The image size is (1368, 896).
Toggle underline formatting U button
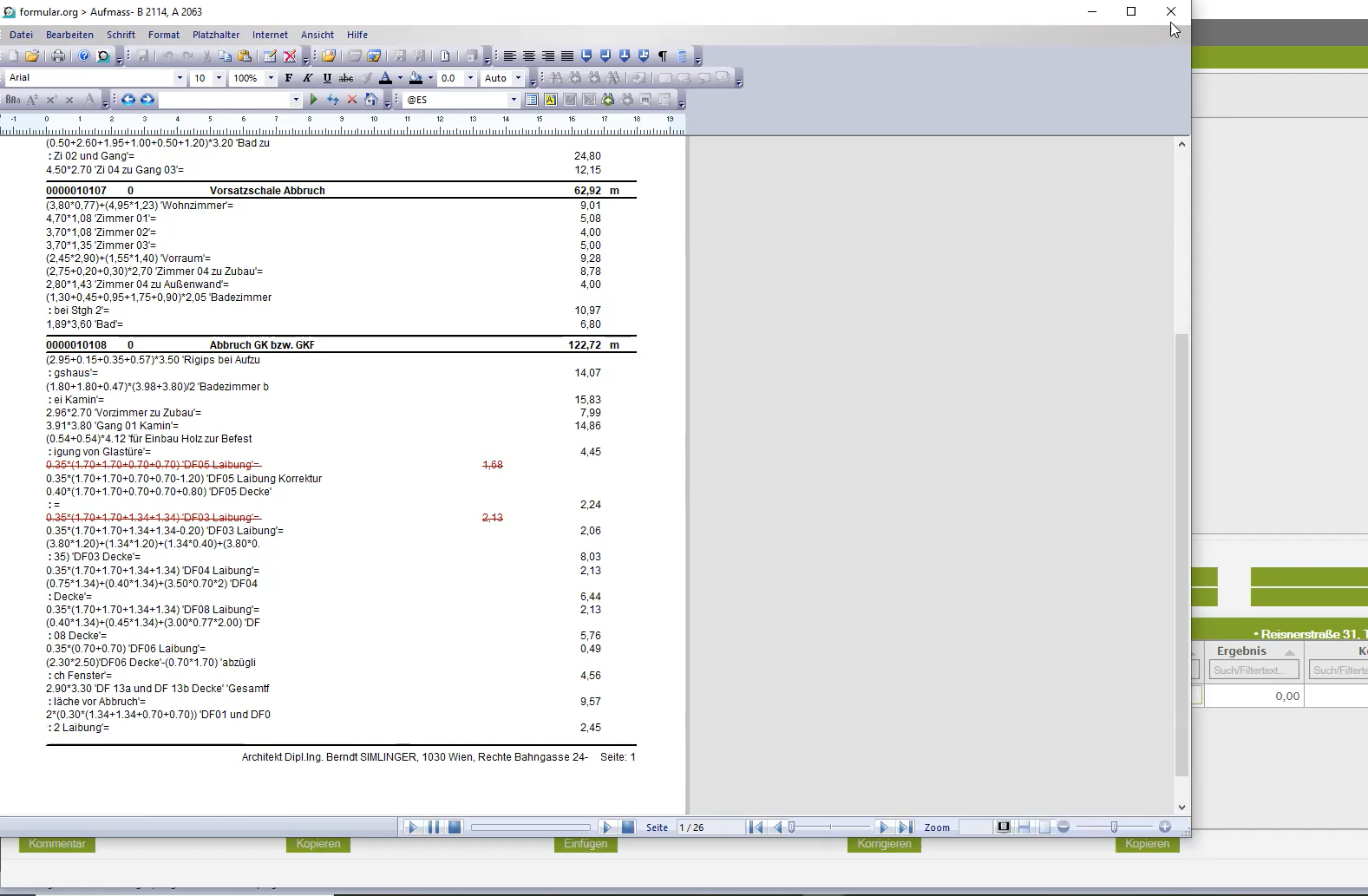point(327,78)
